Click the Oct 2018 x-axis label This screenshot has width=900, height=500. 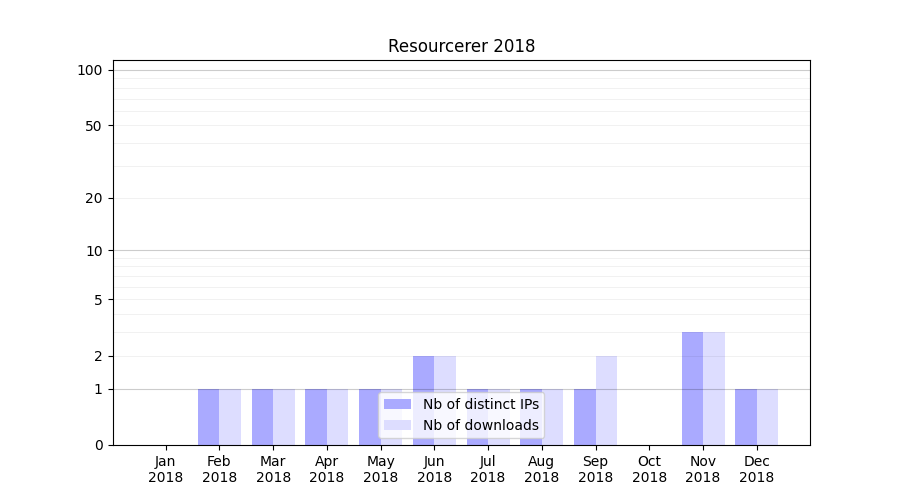[x=649, y=469]
